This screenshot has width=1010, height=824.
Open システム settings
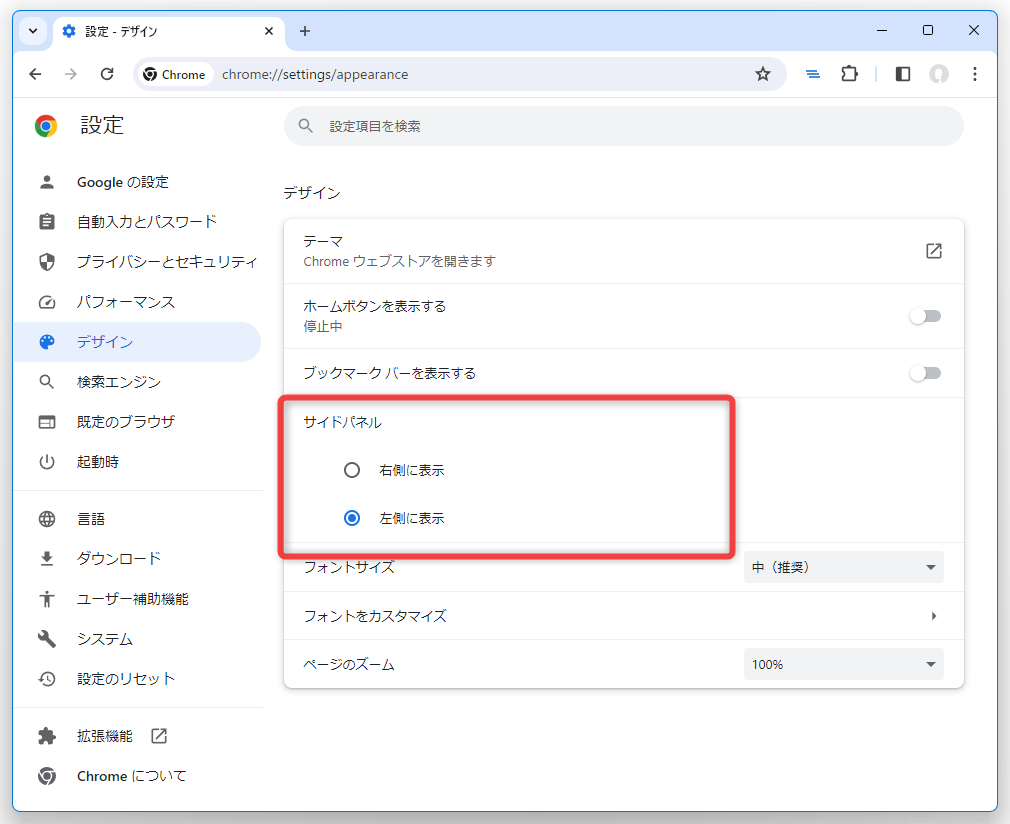click(x=137, y=639)
